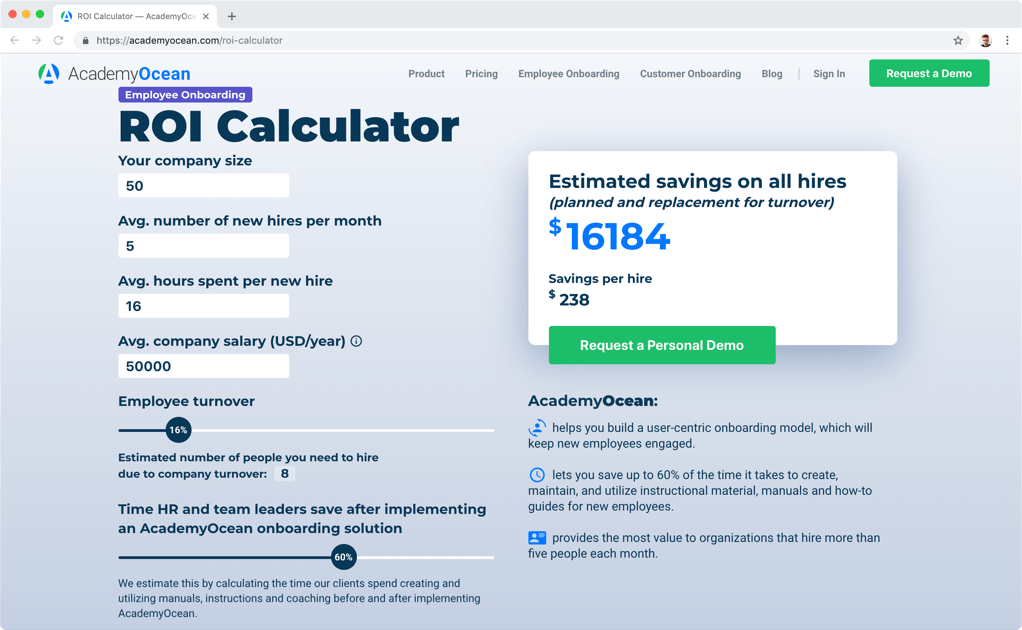The image size is (1022, 630).
Task: Visit the Blog link
Action: 772,74
